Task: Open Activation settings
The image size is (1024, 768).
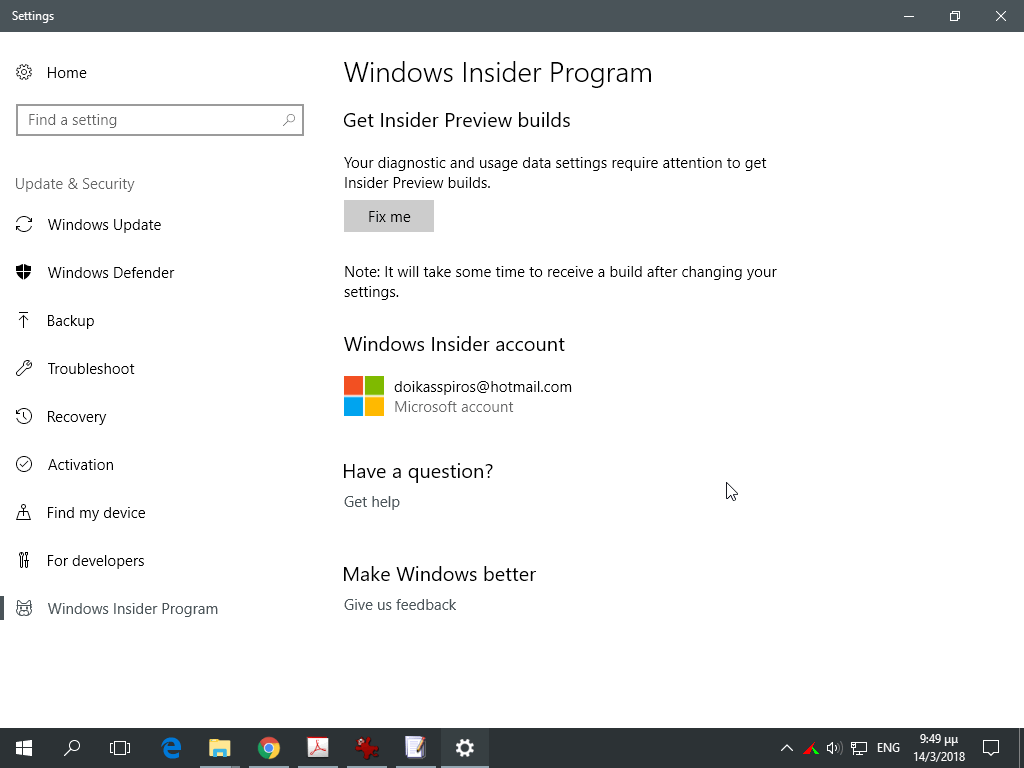Action: click(81, 464)
